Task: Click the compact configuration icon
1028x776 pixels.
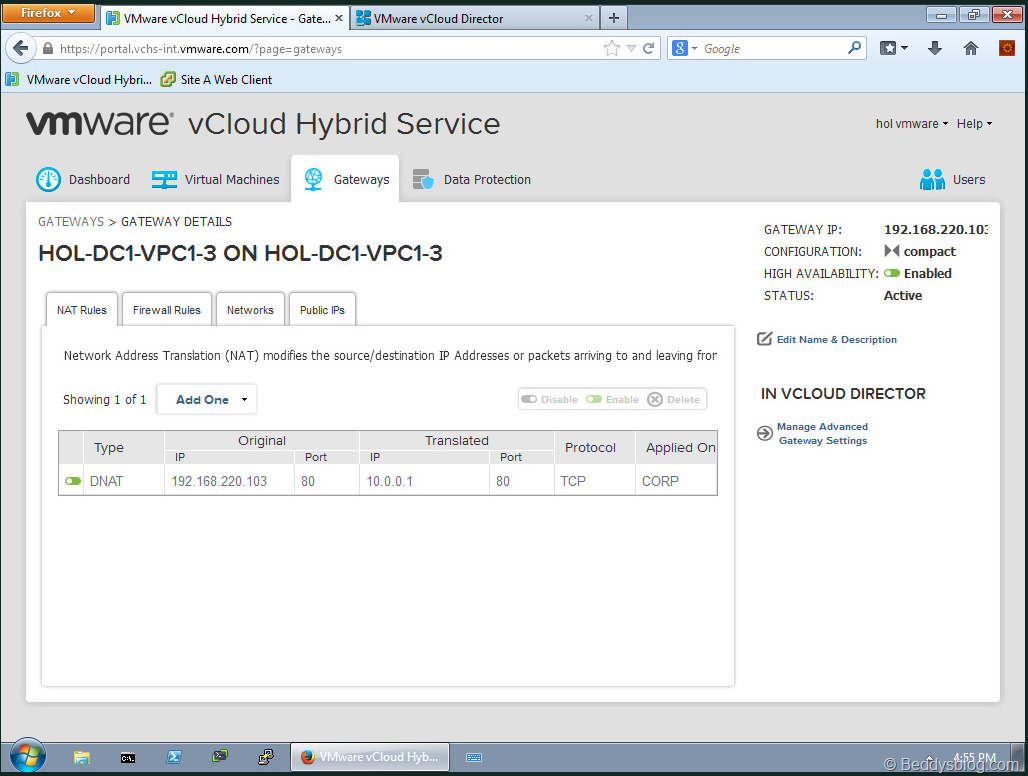Action: [892, 251]
